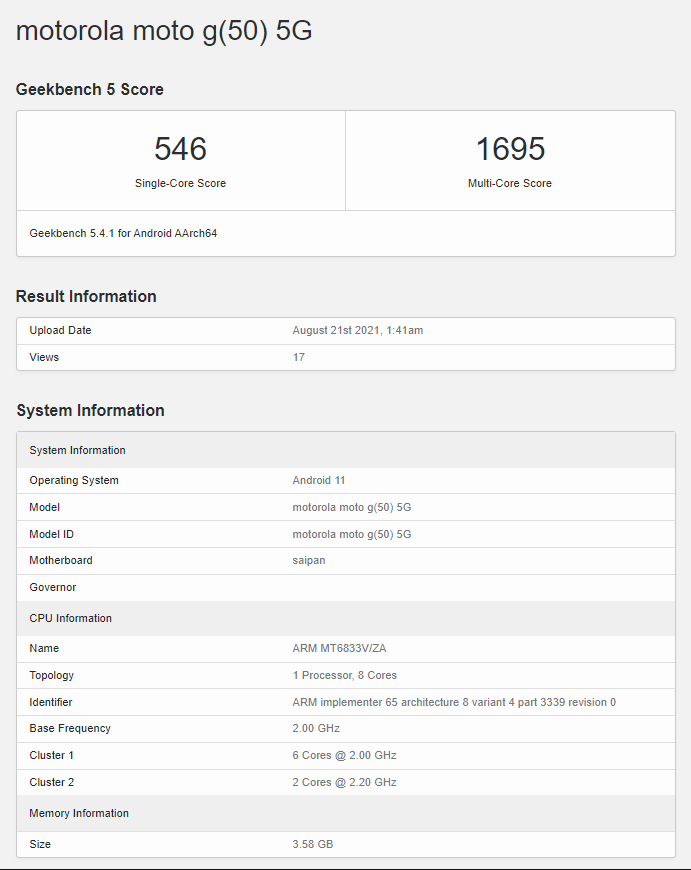Click the 'Model ID' row label

pos(52,534)
